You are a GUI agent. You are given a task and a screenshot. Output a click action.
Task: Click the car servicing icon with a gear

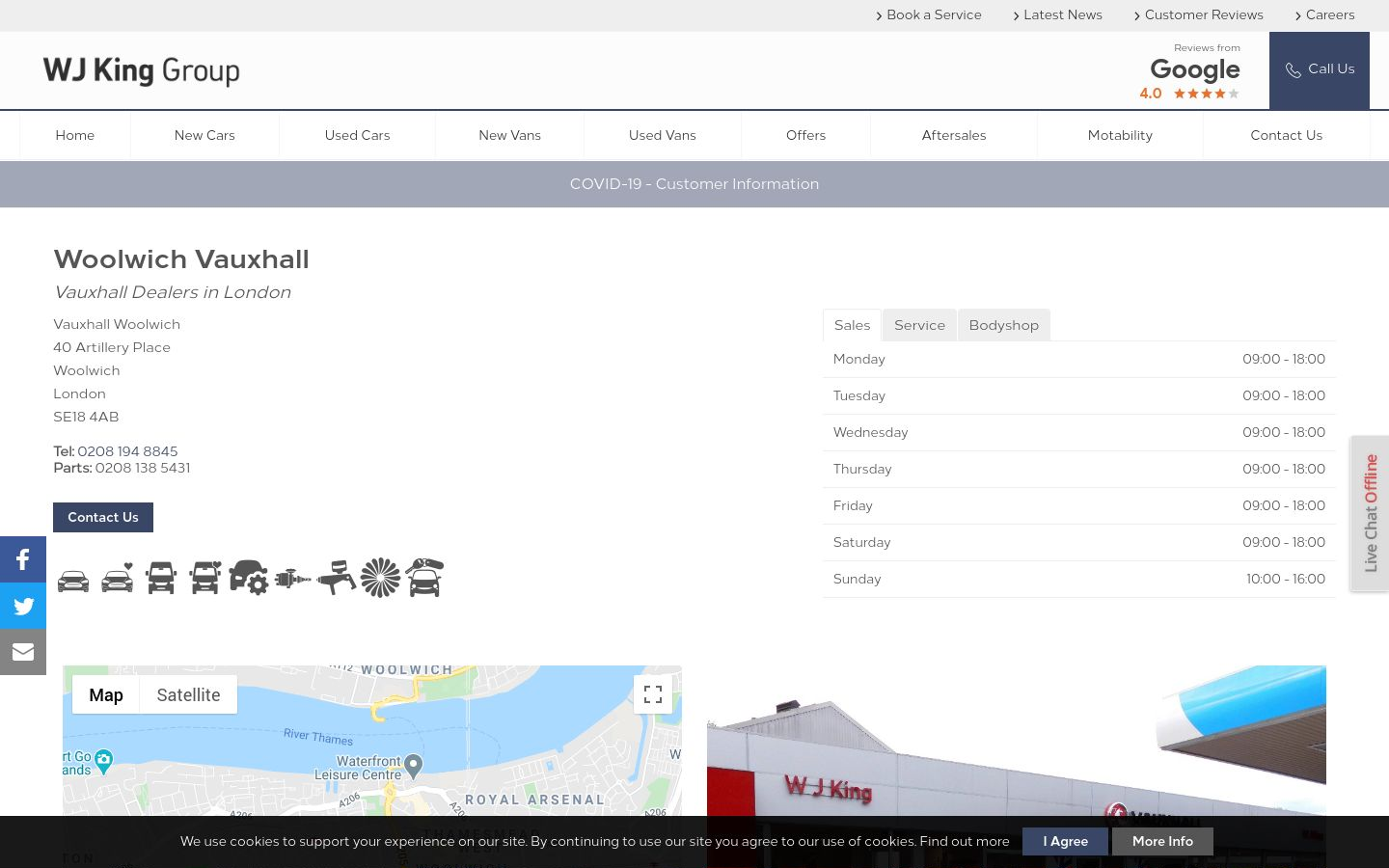pos(249,577)
